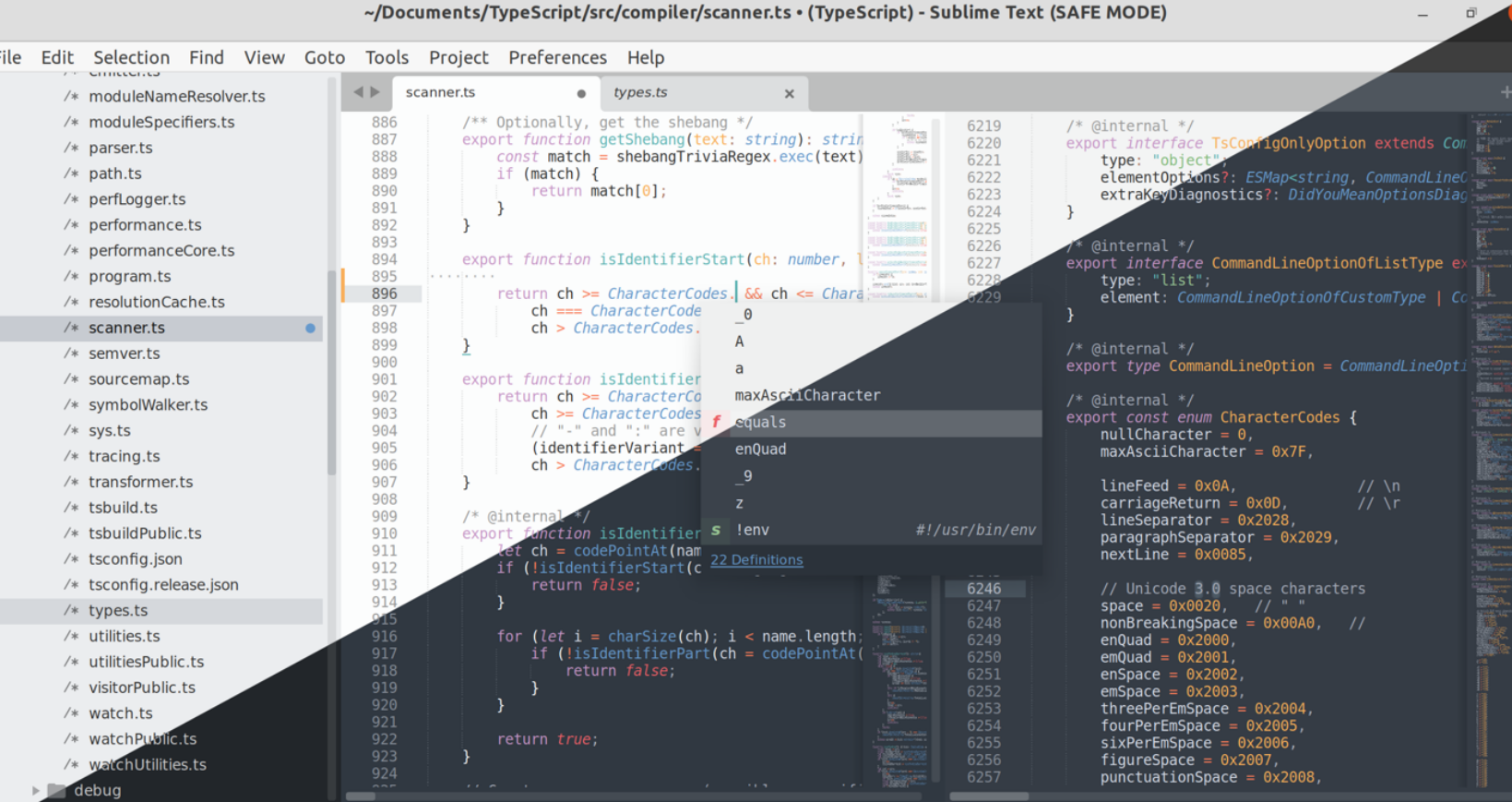The height and width of the screenshot is (802, 1512).
Task: Click line number 896 in gutter
Action: coord(385,293)
